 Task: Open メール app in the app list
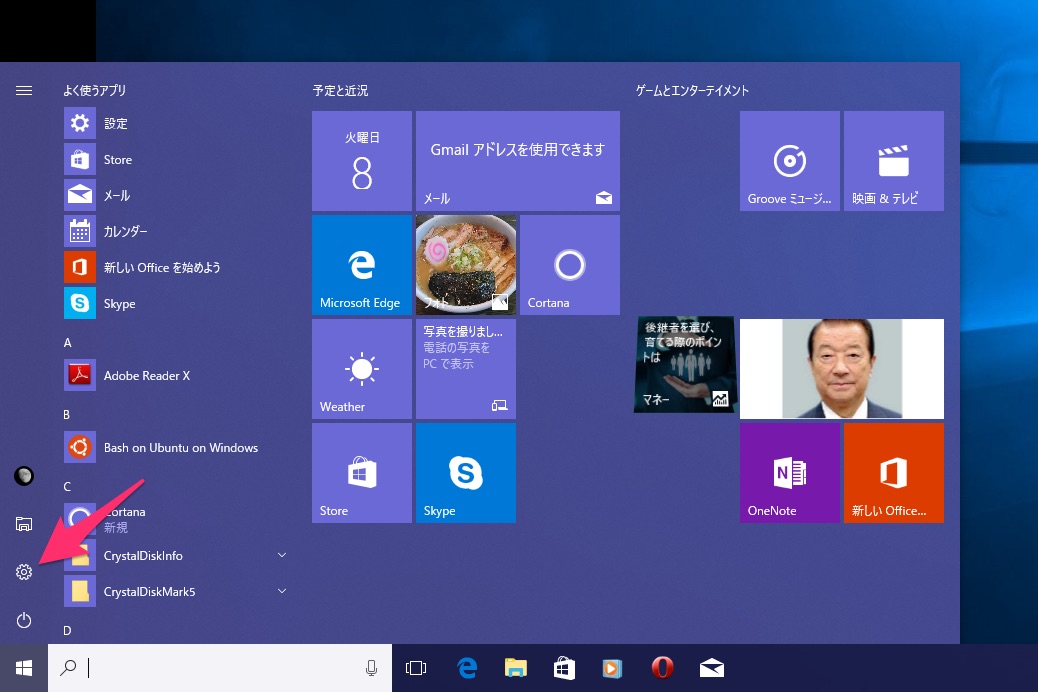pos(176,195)
